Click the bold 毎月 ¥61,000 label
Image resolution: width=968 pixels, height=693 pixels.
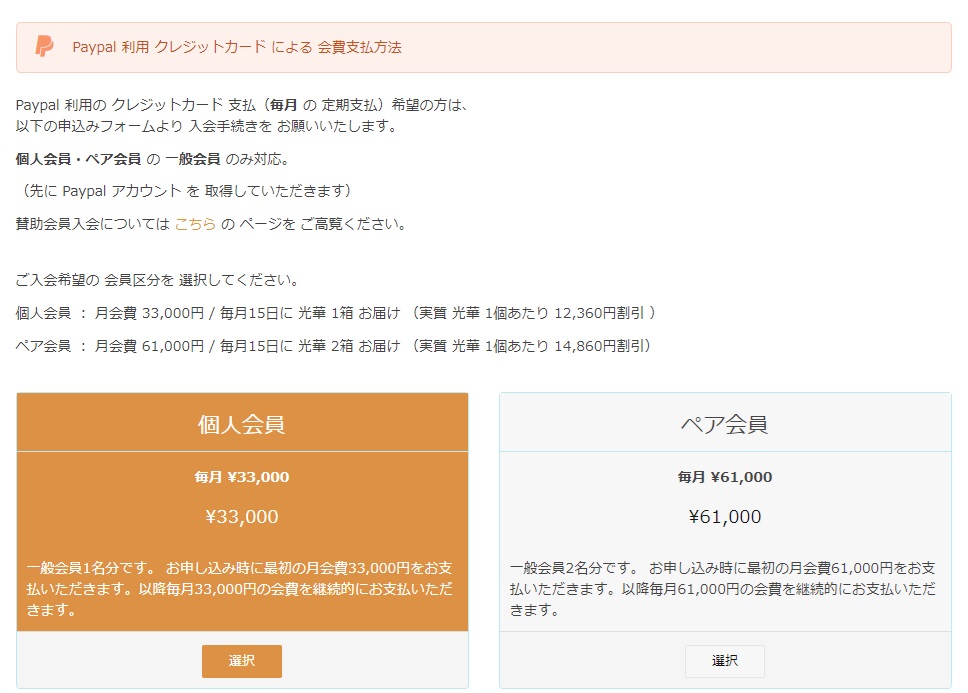click(x=724, y=477)
